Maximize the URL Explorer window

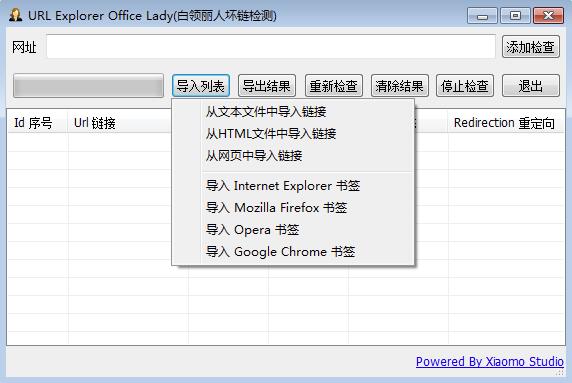pos(515,16)
